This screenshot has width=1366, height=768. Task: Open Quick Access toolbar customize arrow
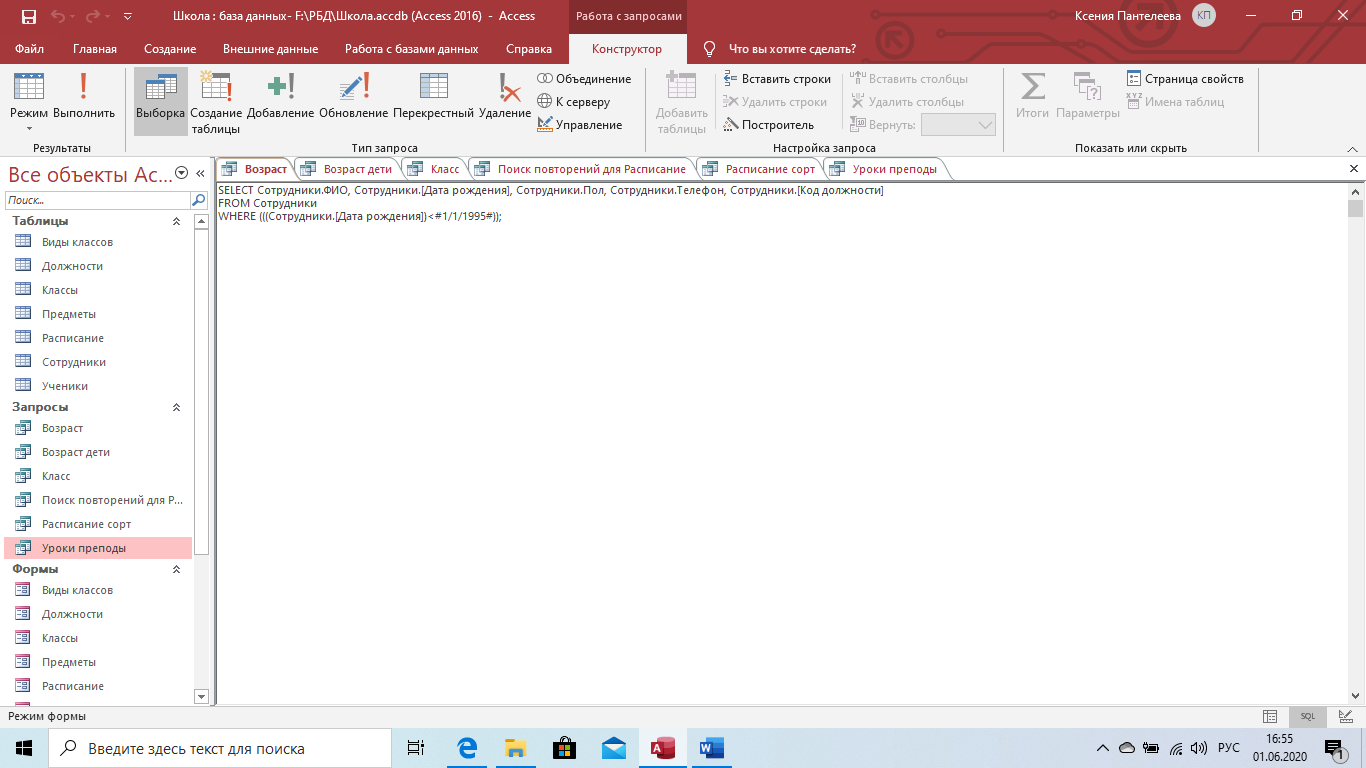(x=127, y=16)
